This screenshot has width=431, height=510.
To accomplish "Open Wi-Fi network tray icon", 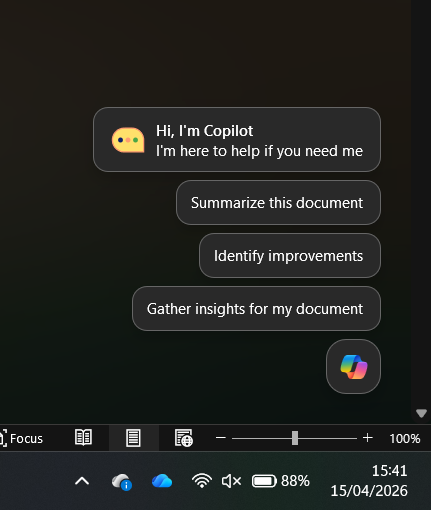I will coord(202,481).
